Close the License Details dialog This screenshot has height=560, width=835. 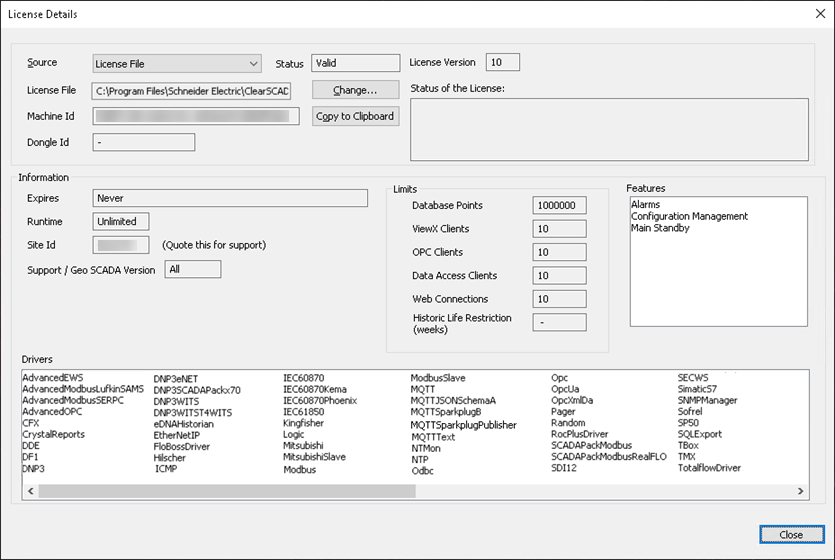point(790,534)
